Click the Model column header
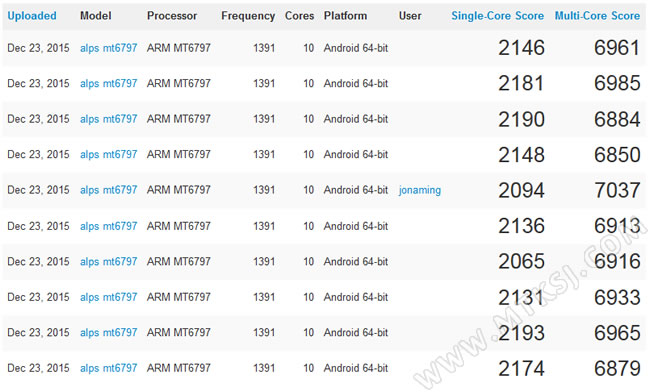The height and width of the screenshot is (392, 650). point(96,16)
